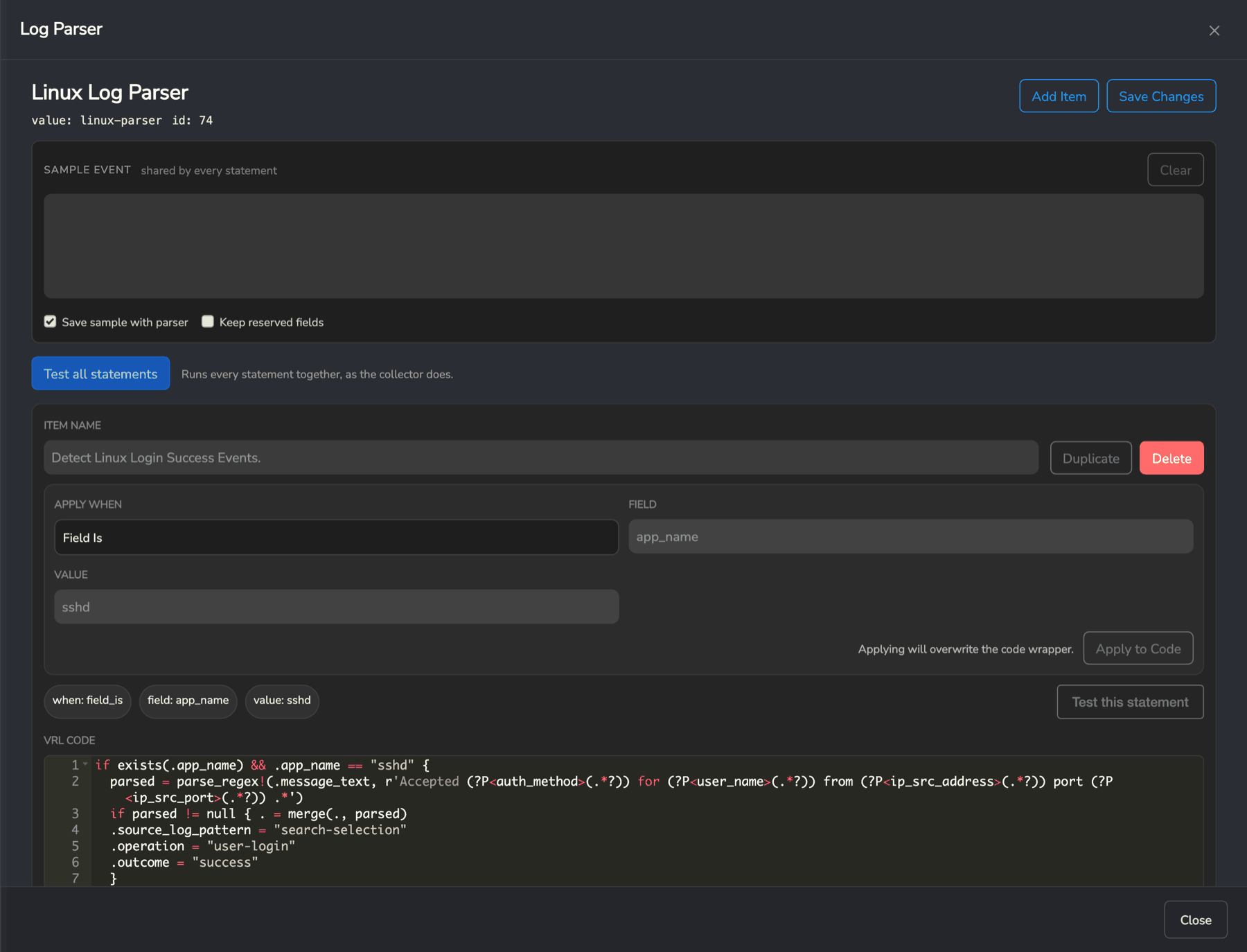Image resolution: width=1247 pixels, height=952 pixels.
Task: Duplicate the Linux Login Success item
Action: click(x=1090, y=458)
